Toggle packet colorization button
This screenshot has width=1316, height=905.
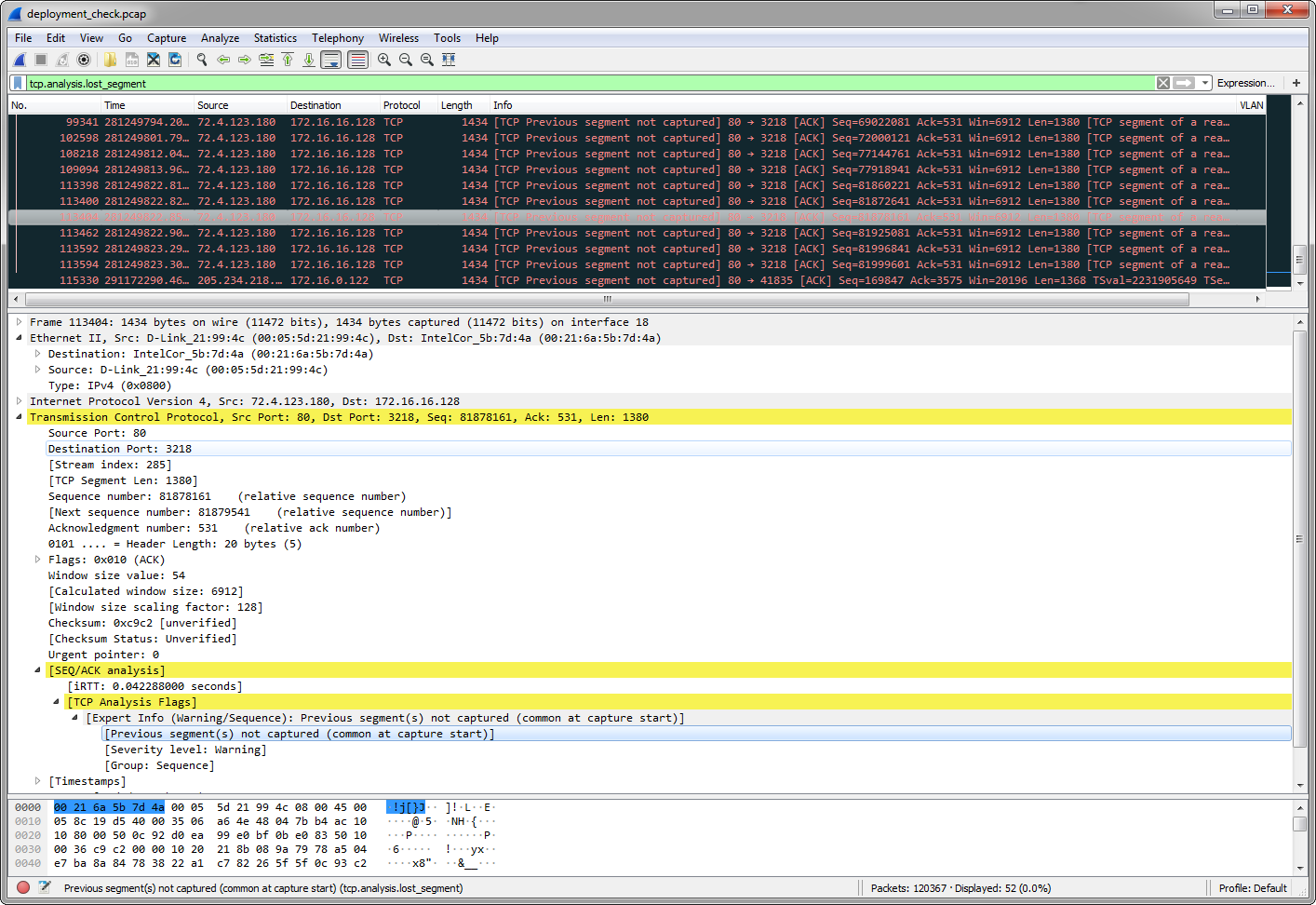pos(357,60)
